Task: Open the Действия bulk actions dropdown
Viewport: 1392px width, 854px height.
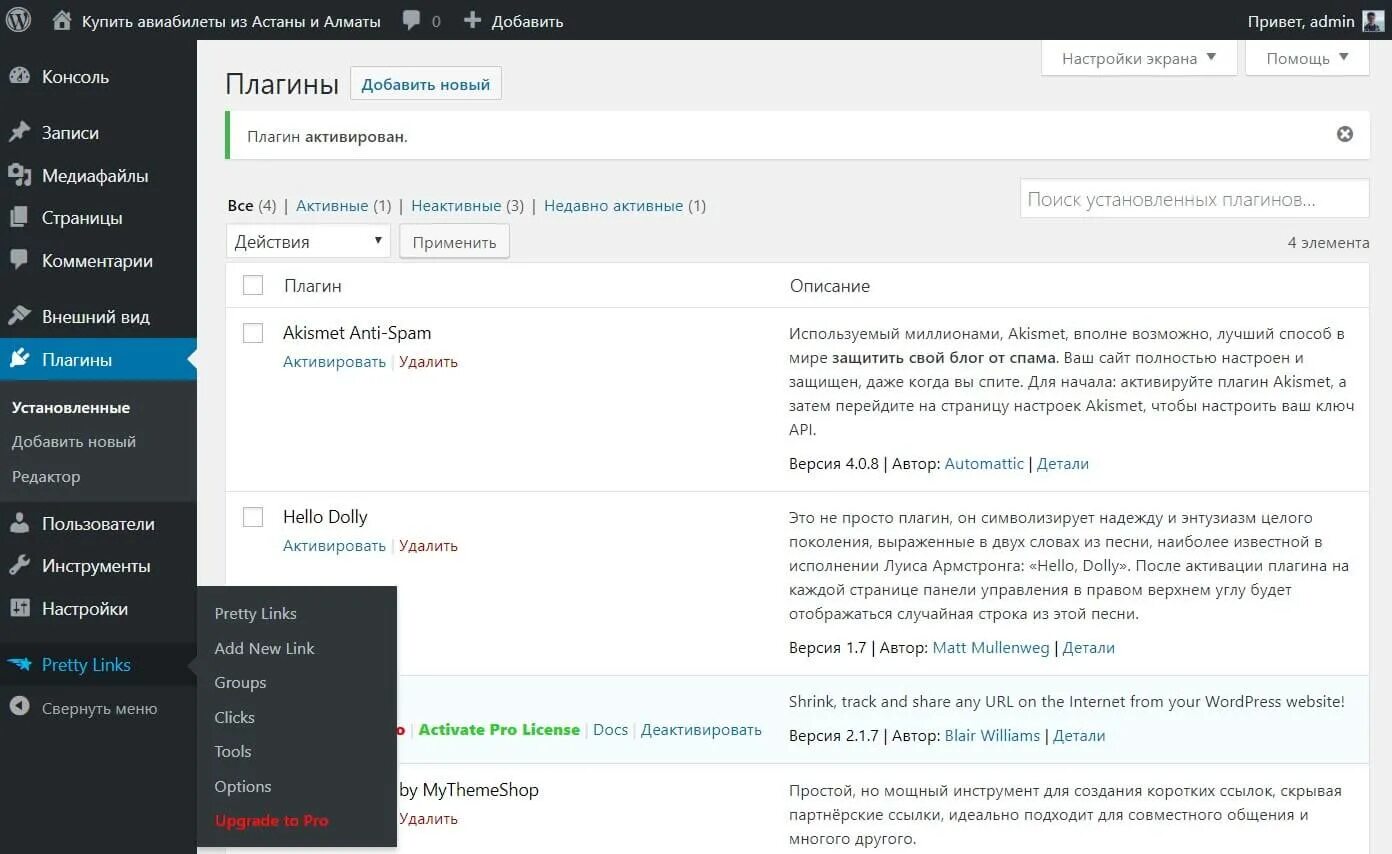Action: click(x=308, y=241)
